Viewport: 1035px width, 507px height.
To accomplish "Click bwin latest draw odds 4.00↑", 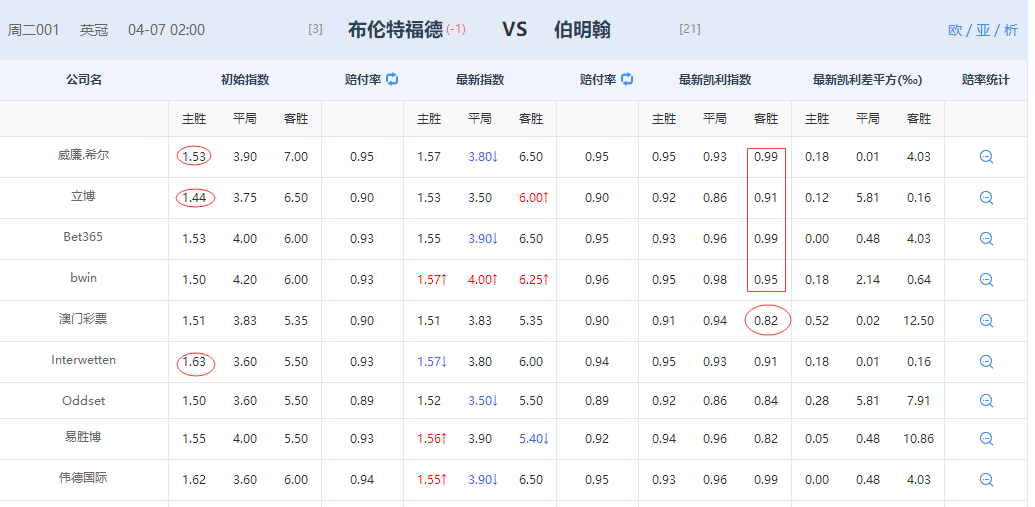I will 483,280.
